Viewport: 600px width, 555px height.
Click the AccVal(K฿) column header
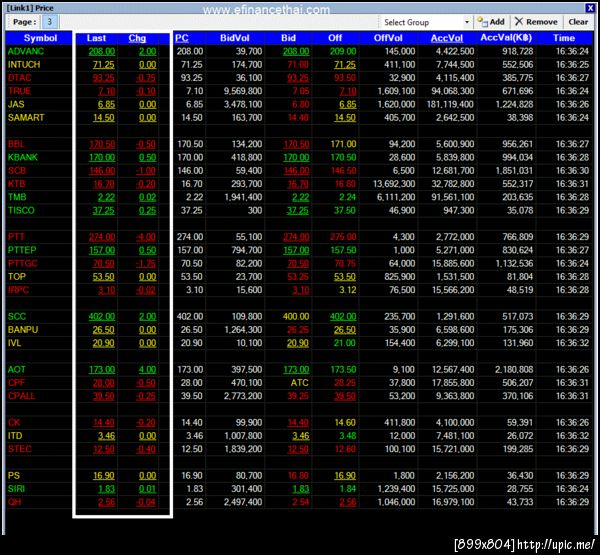point(506,38)
